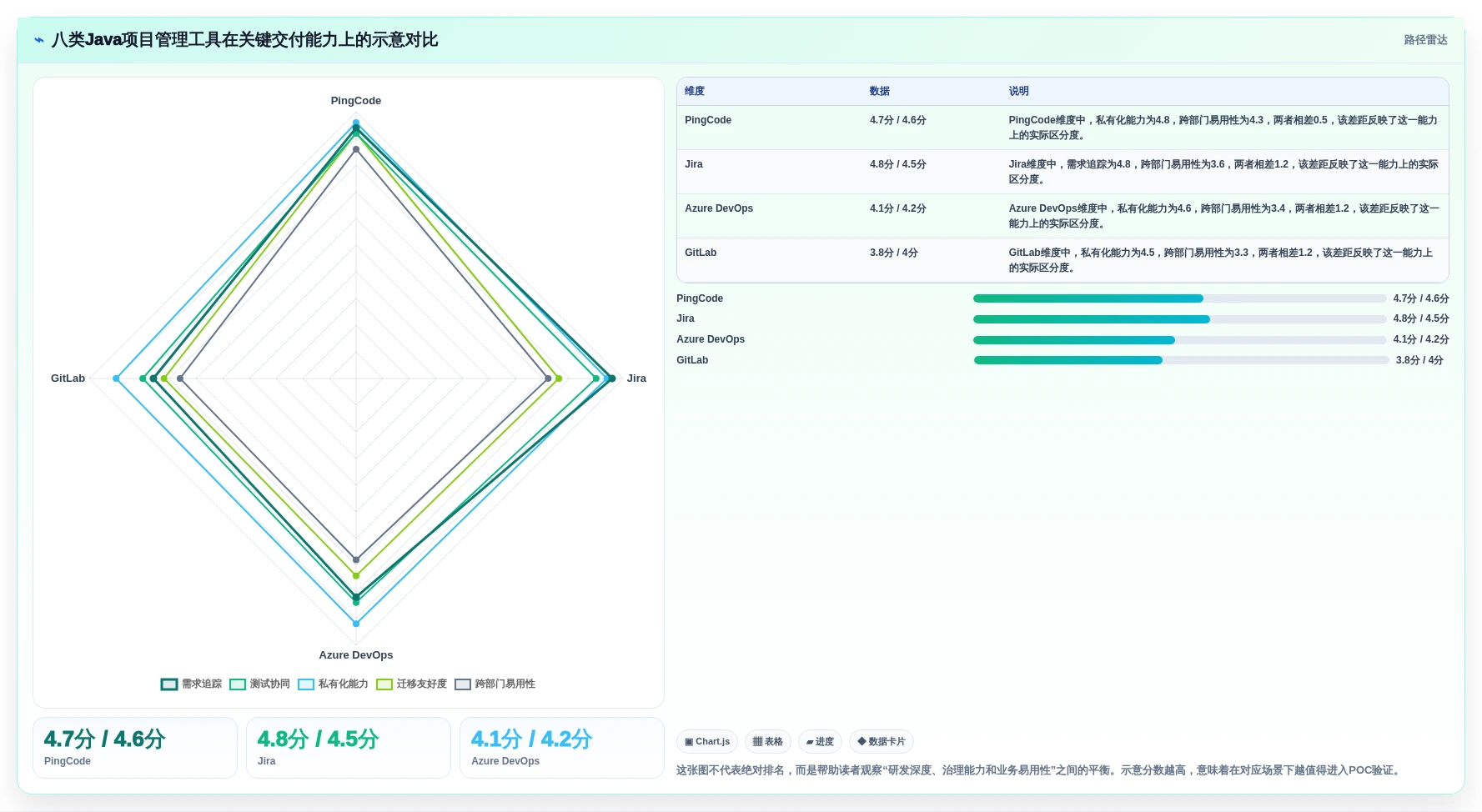Toggle the 测试协同 legend series
Viewport: 1482px width, 812px height.
coord(259,684)
